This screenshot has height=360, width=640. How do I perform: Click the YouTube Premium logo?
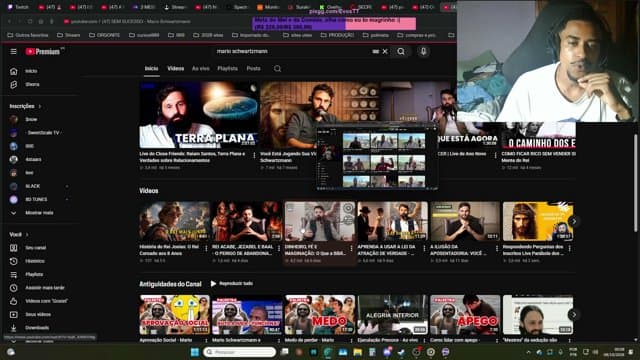(x=43, y=51)
